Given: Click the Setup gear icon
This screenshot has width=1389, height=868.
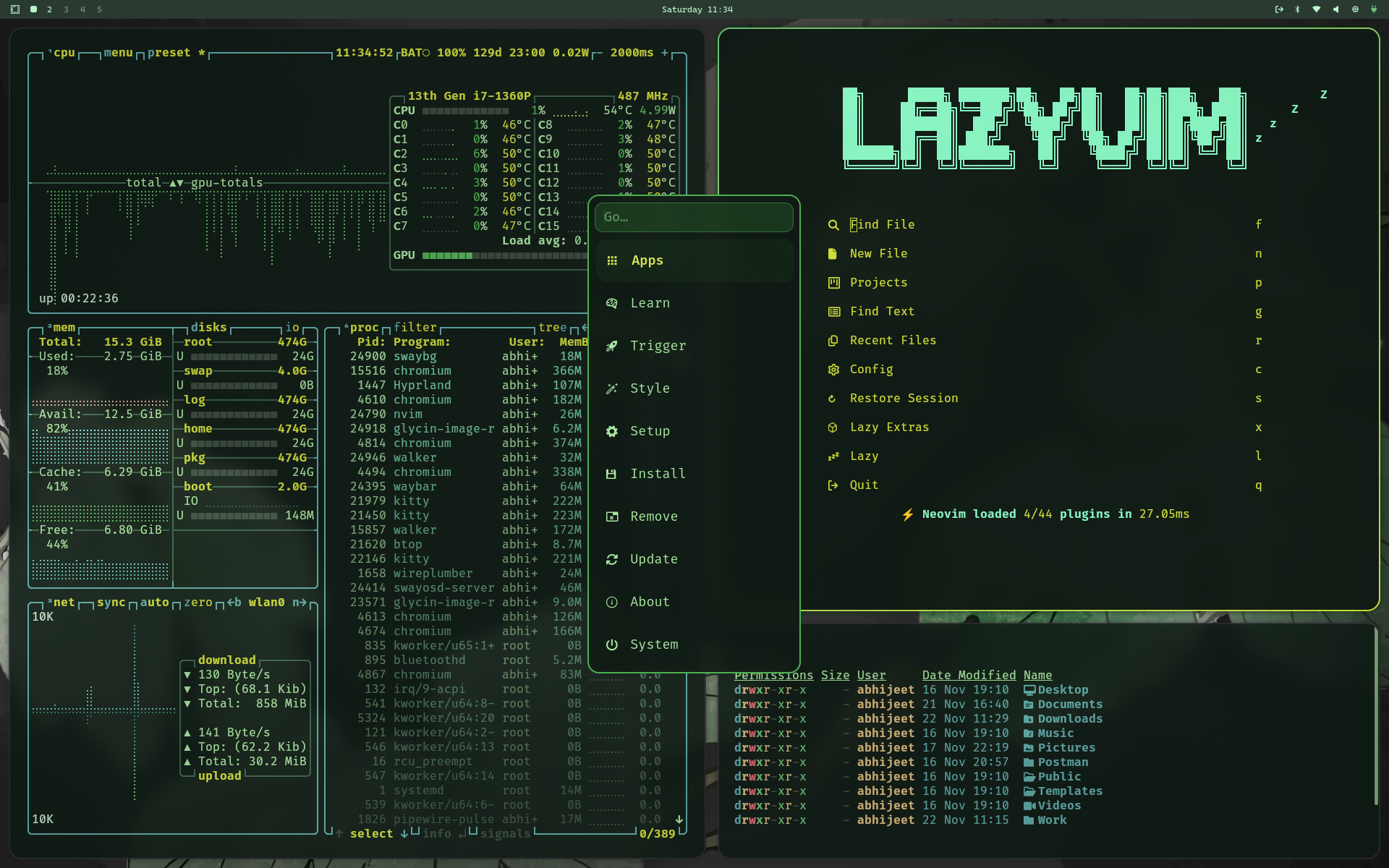Looking at the screenshot, I should pos(612,431).
